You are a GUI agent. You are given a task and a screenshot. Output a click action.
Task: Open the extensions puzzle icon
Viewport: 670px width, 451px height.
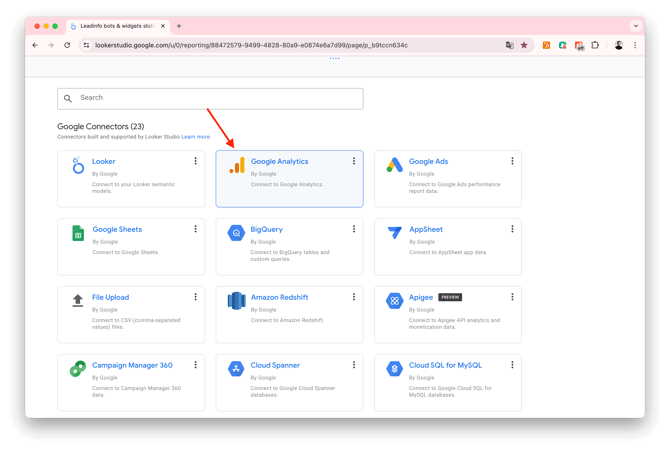point(595,45)
